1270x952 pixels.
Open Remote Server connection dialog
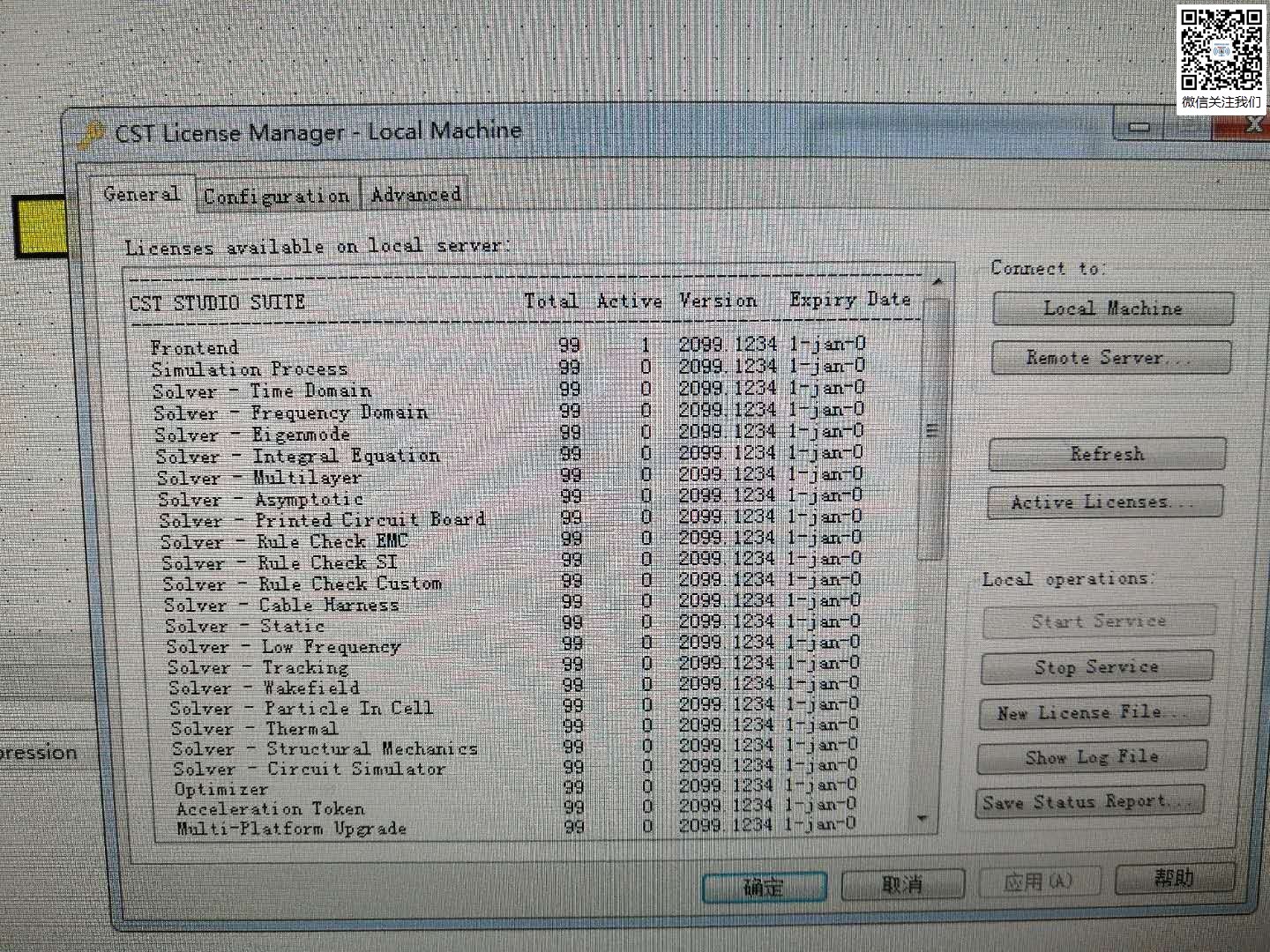click(1110, 358)
